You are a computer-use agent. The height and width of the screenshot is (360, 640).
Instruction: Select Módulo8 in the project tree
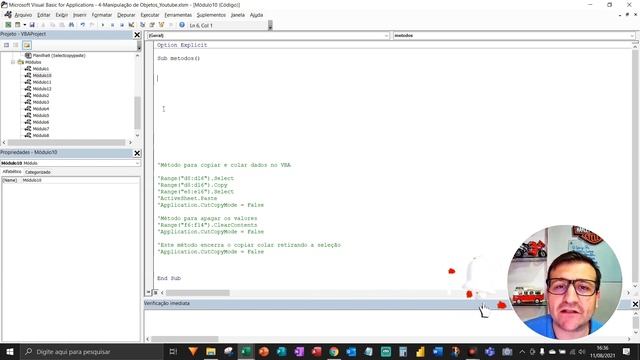coord(40,135)
